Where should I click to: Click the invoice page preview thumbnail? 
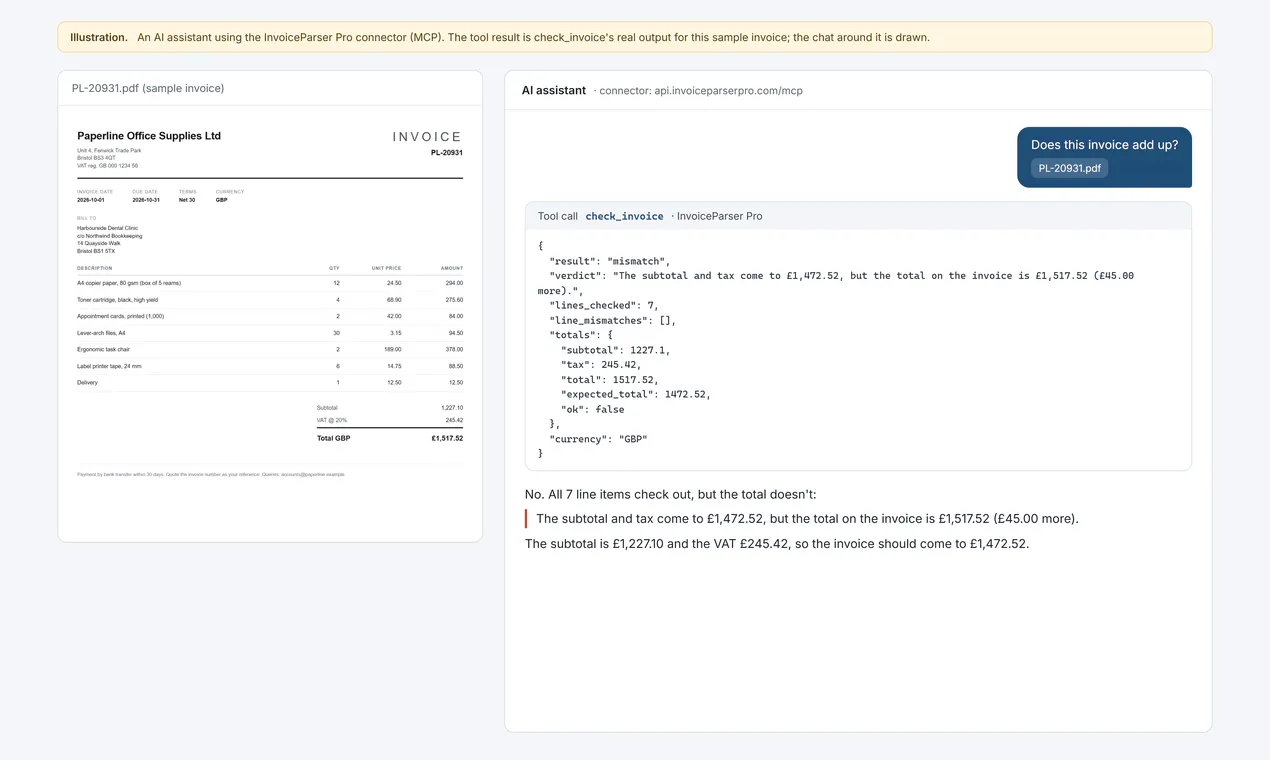point(270,322)
